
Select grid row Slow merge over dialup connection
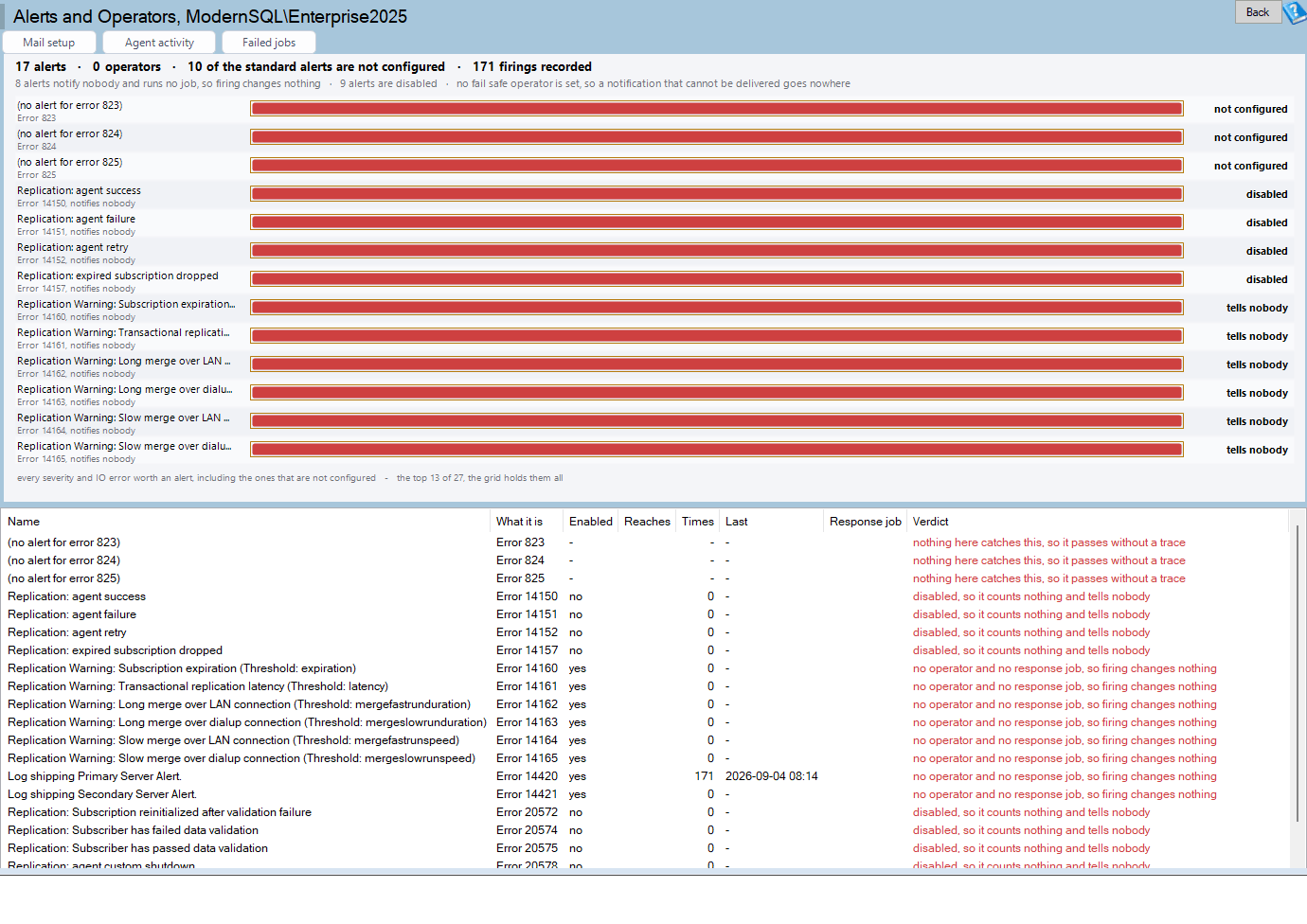click(x=646, y=758)
